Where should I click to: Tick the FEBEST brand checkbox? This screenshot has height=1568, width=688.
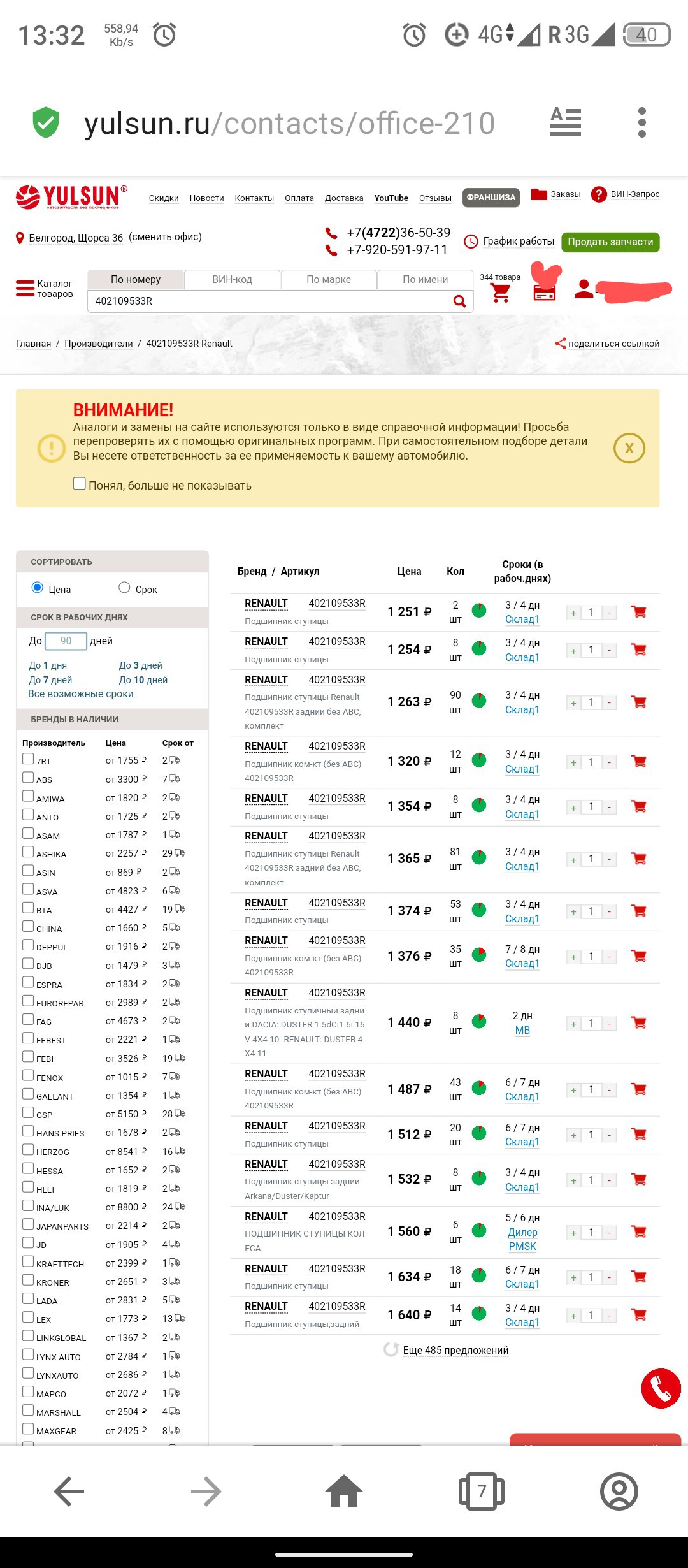(x=28, y=1038)
